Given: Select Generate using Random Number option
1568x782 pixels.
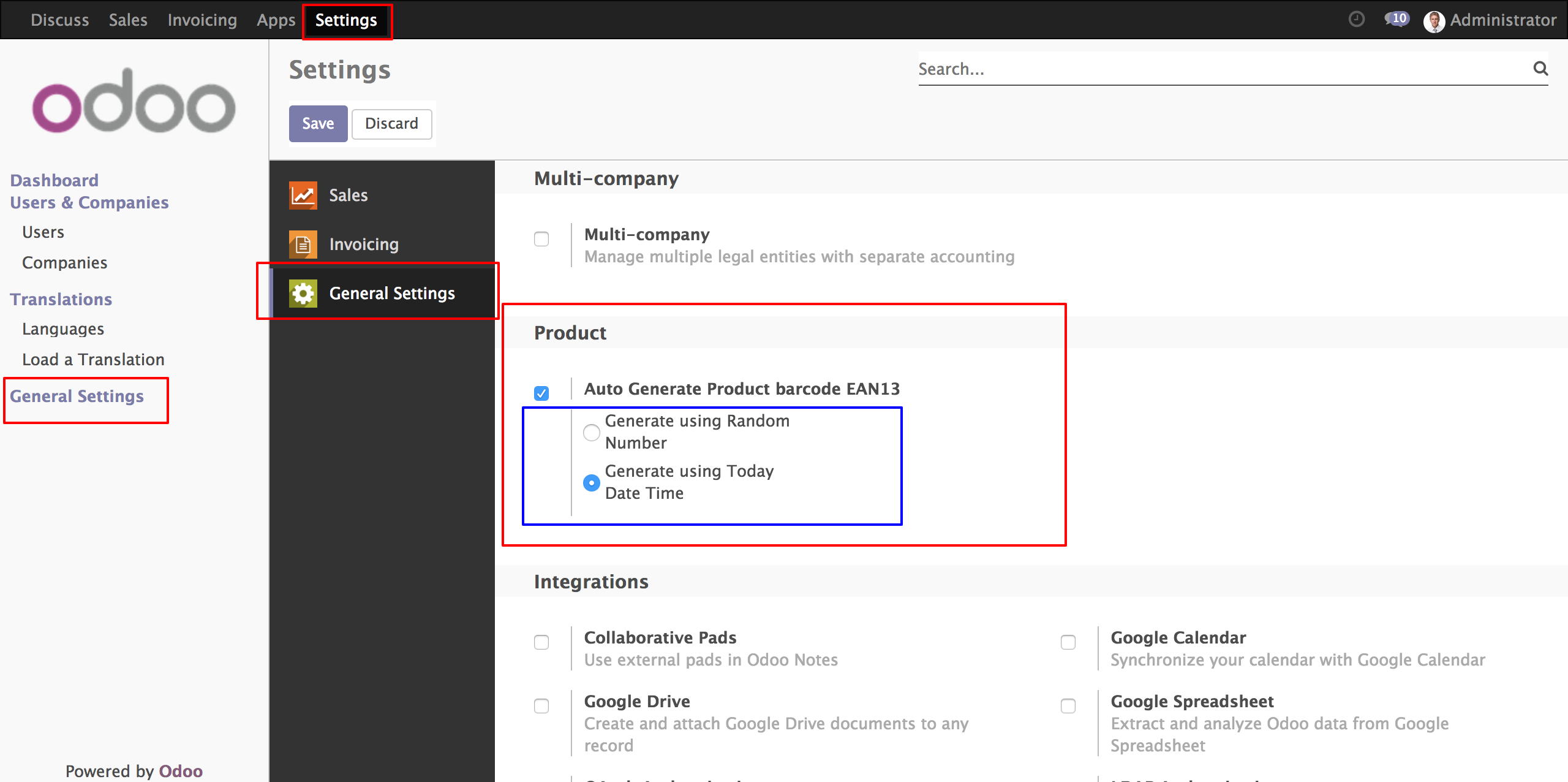Looking at the screenshot, I should [x=592, y=433].
